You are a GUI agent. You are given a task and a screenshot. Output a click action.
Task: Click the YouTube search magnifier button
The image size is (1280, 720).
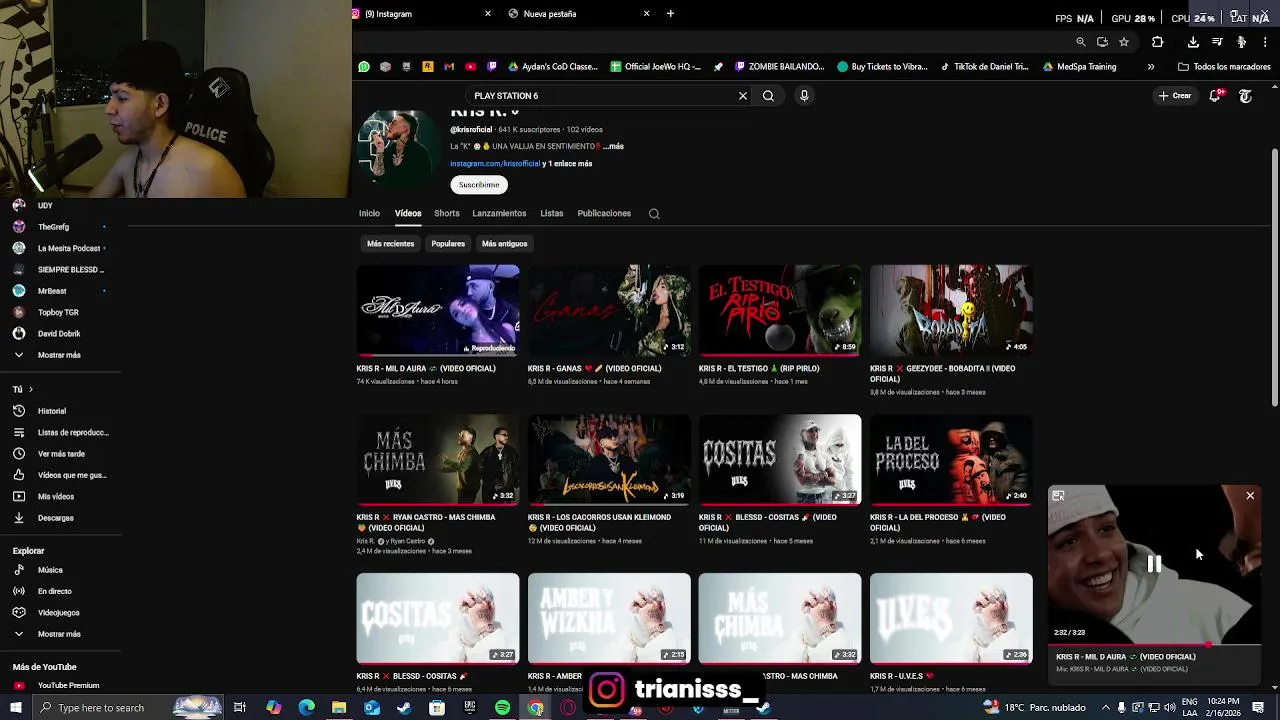click(x=768, y=96)
